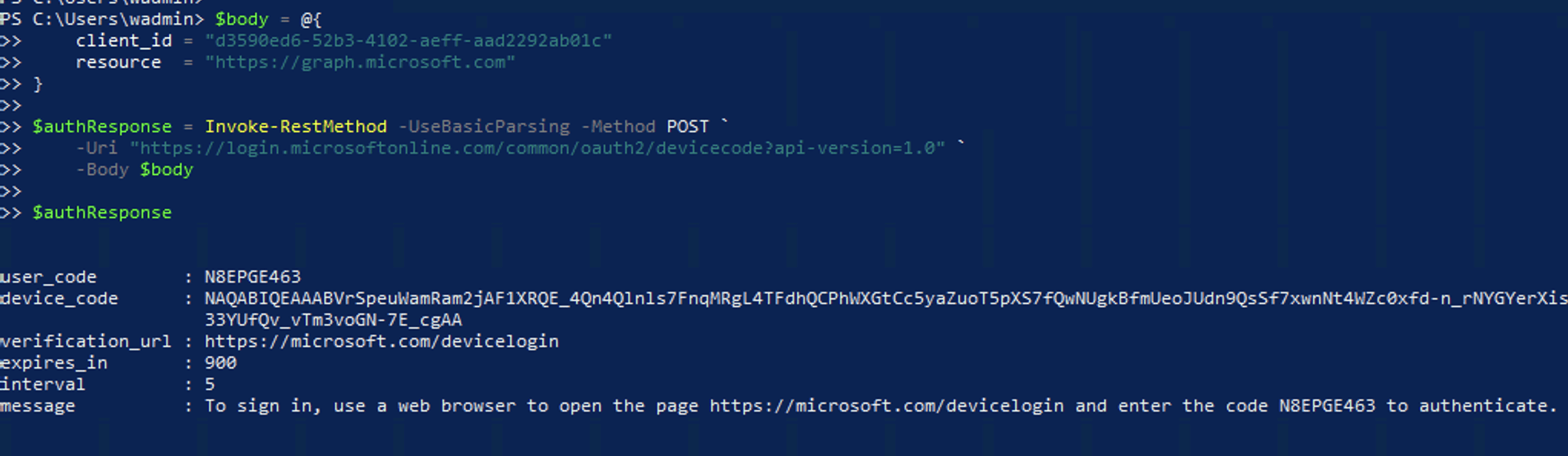Click the expires_in value 900

pos(220,363)
